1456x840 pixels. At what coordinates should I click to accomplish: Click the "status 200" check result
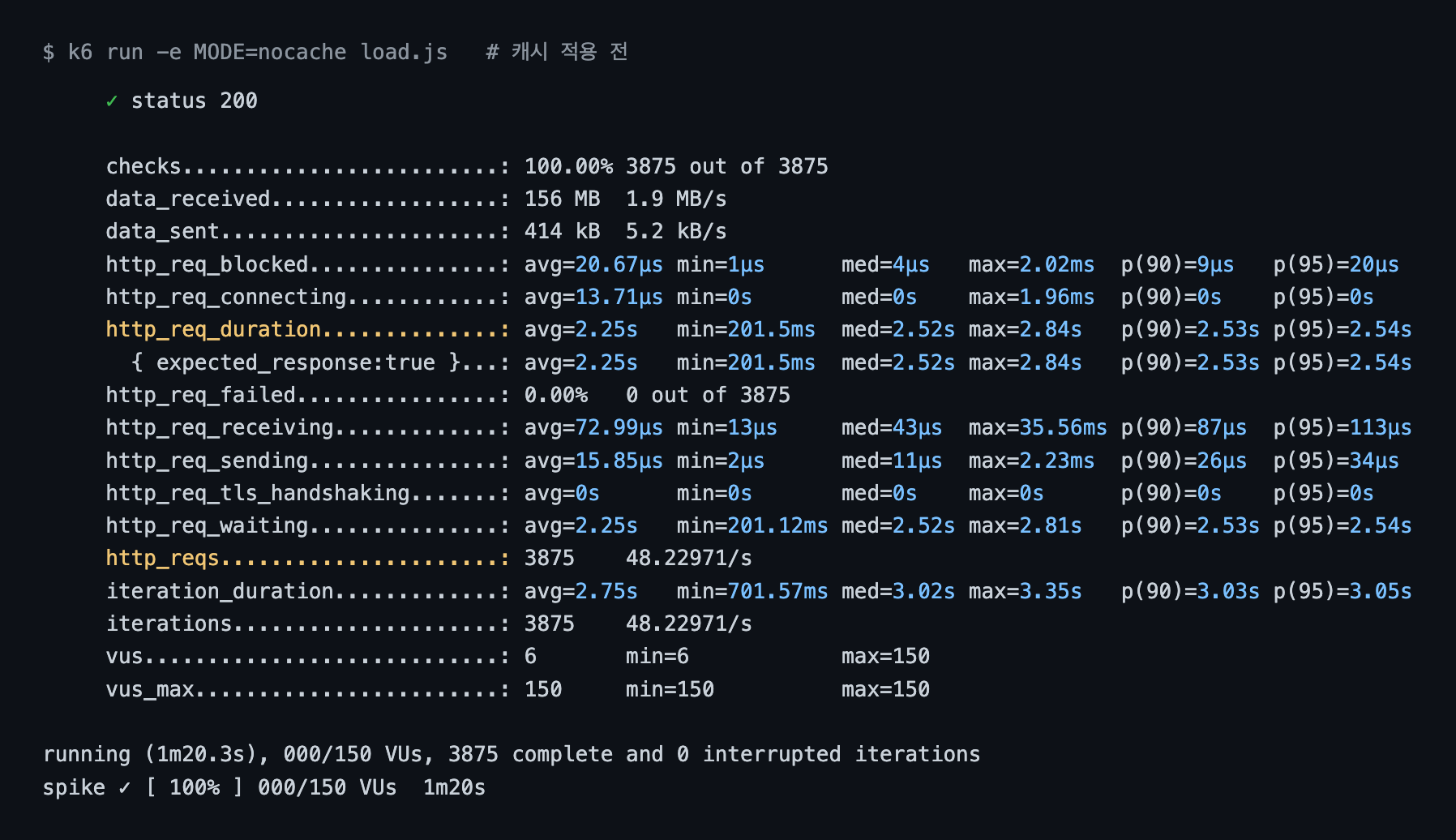(195, 101)
